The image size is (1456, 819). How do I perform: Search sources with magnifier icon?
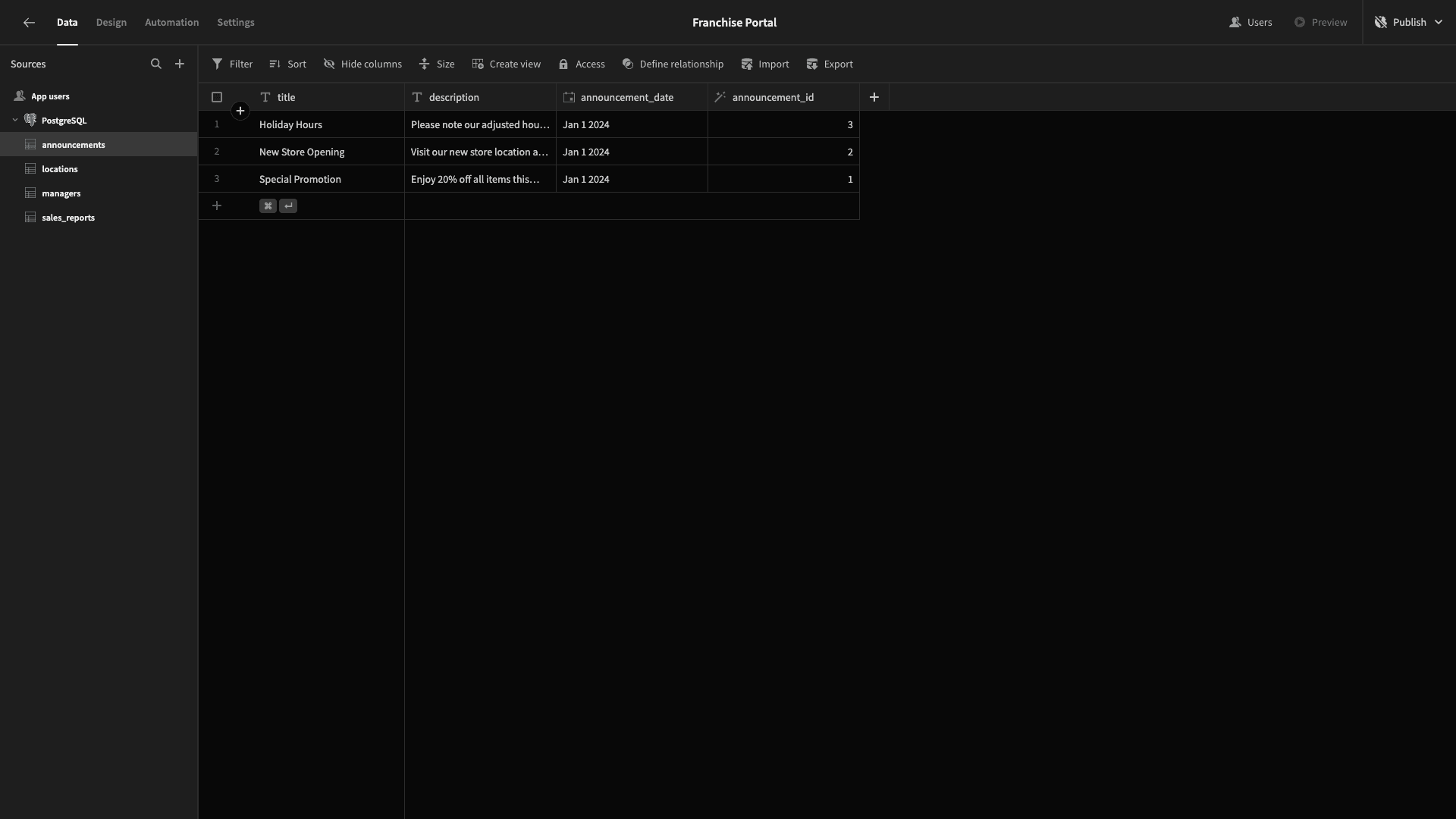point(156,64)
